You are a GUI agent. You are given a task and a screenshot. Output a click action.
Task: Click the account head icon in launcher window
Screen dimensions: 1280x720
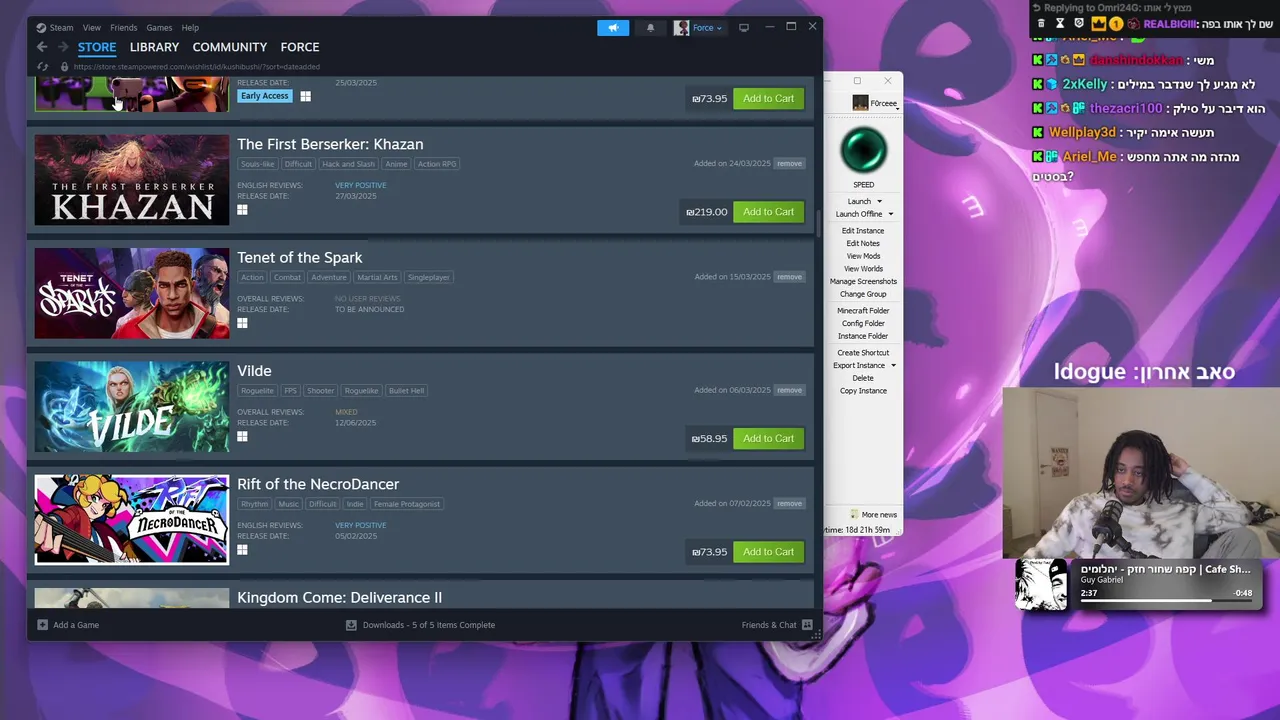point(860,103)
